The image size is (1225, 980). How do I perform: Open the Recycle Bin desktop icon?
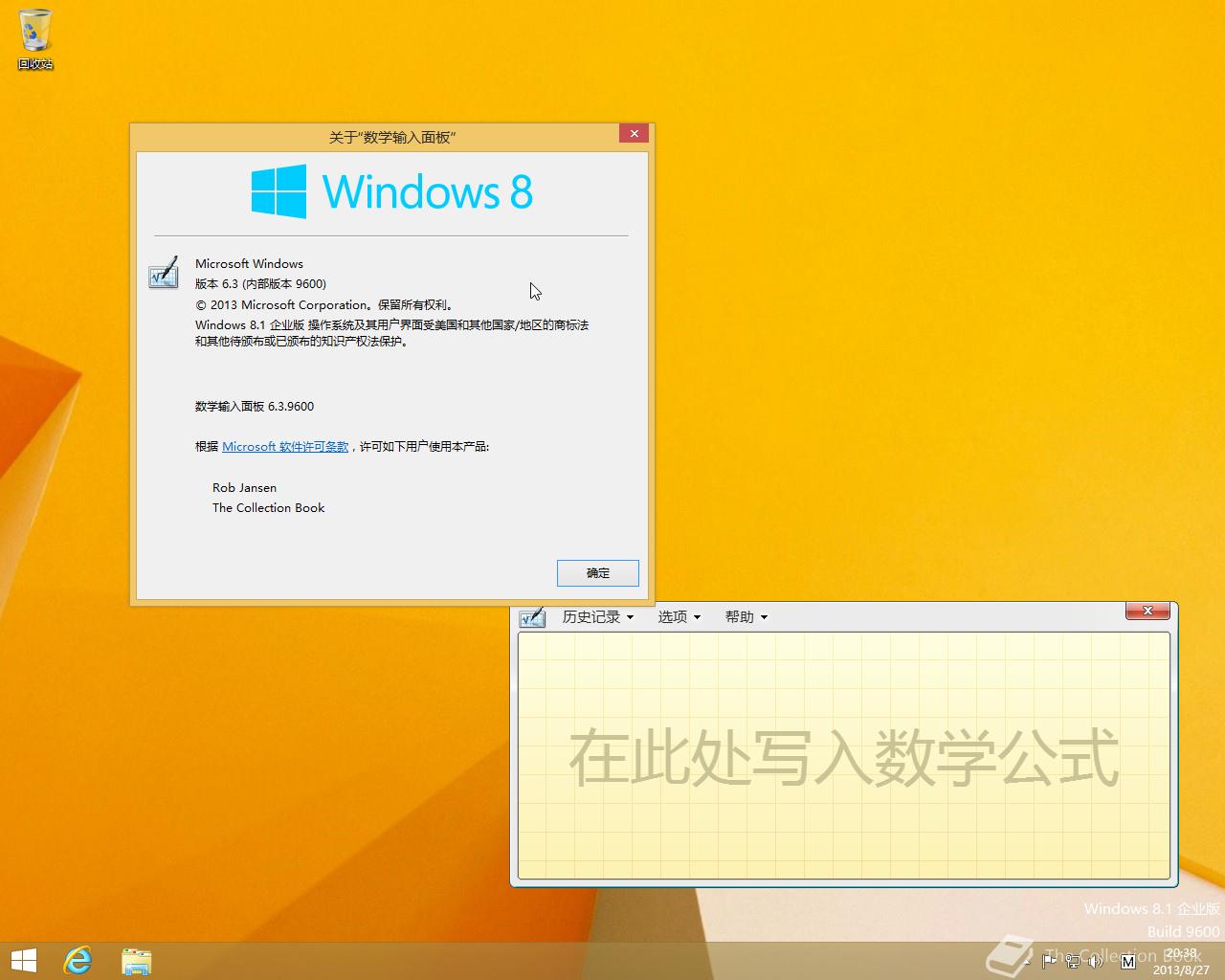[x=35, y=40]
